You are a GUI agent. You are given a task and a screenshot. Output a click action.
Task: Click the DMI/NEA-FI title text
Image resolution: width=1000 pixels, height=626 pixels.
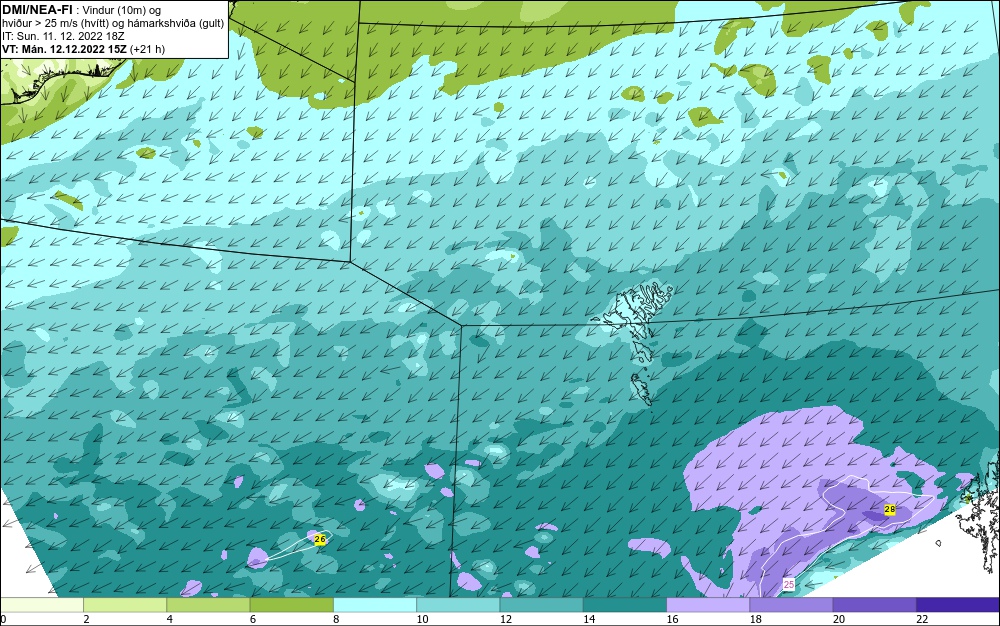click(37, 10)
